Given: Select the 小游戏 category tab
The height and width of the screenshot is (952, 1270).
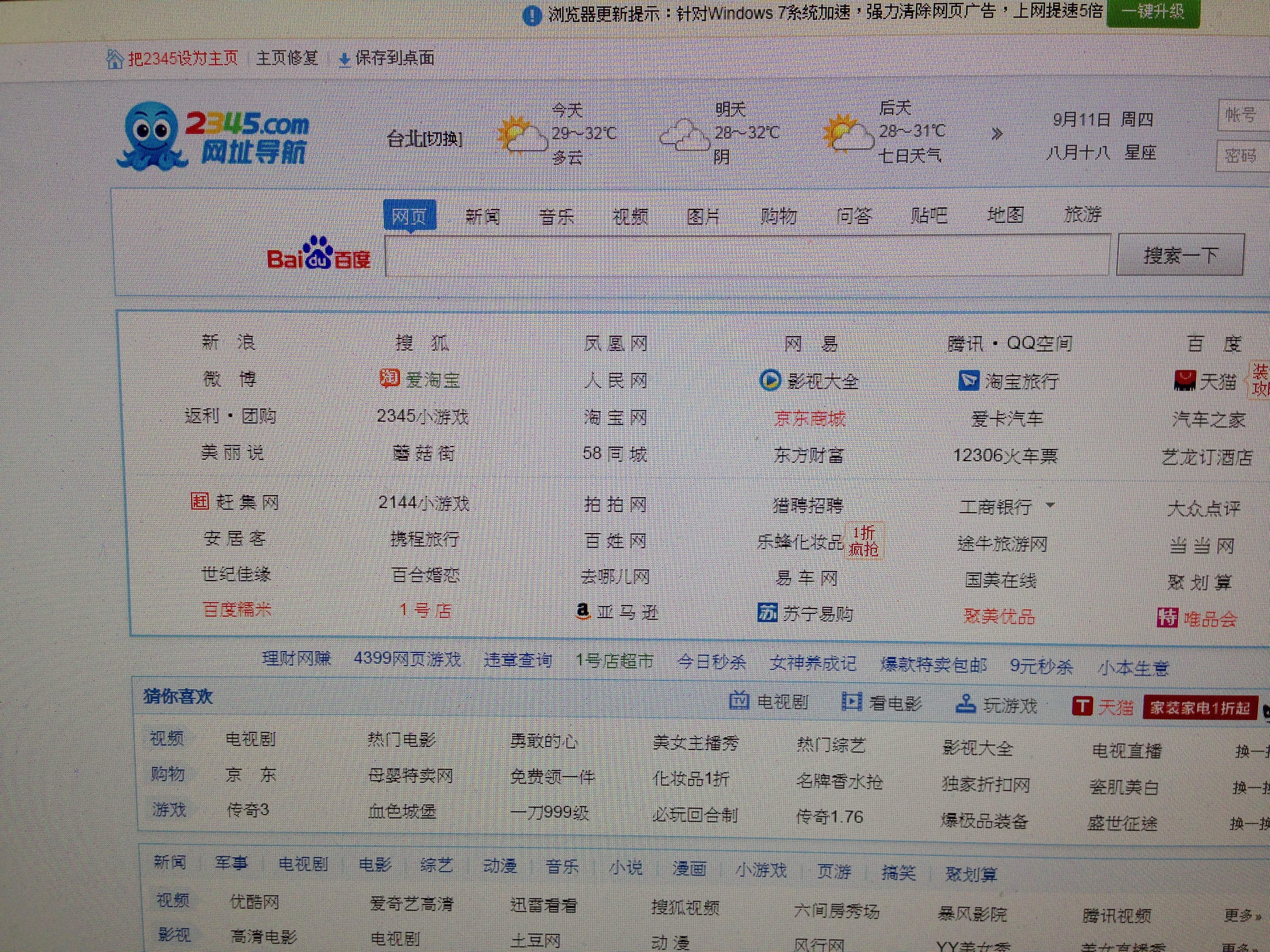Looking at the screenshot, I should (761, 870).
